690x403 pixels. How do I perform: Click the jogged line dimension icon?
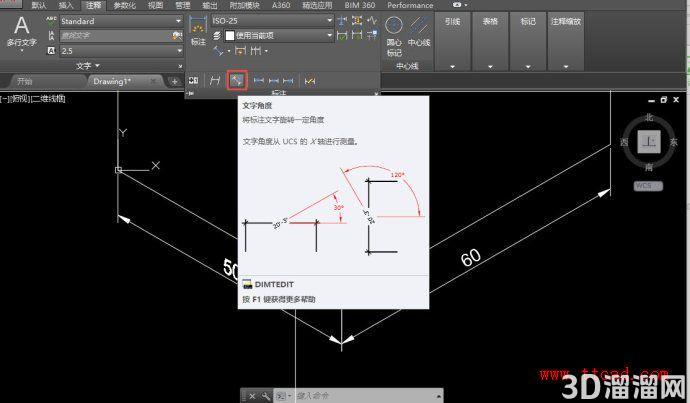pos(372,20)
